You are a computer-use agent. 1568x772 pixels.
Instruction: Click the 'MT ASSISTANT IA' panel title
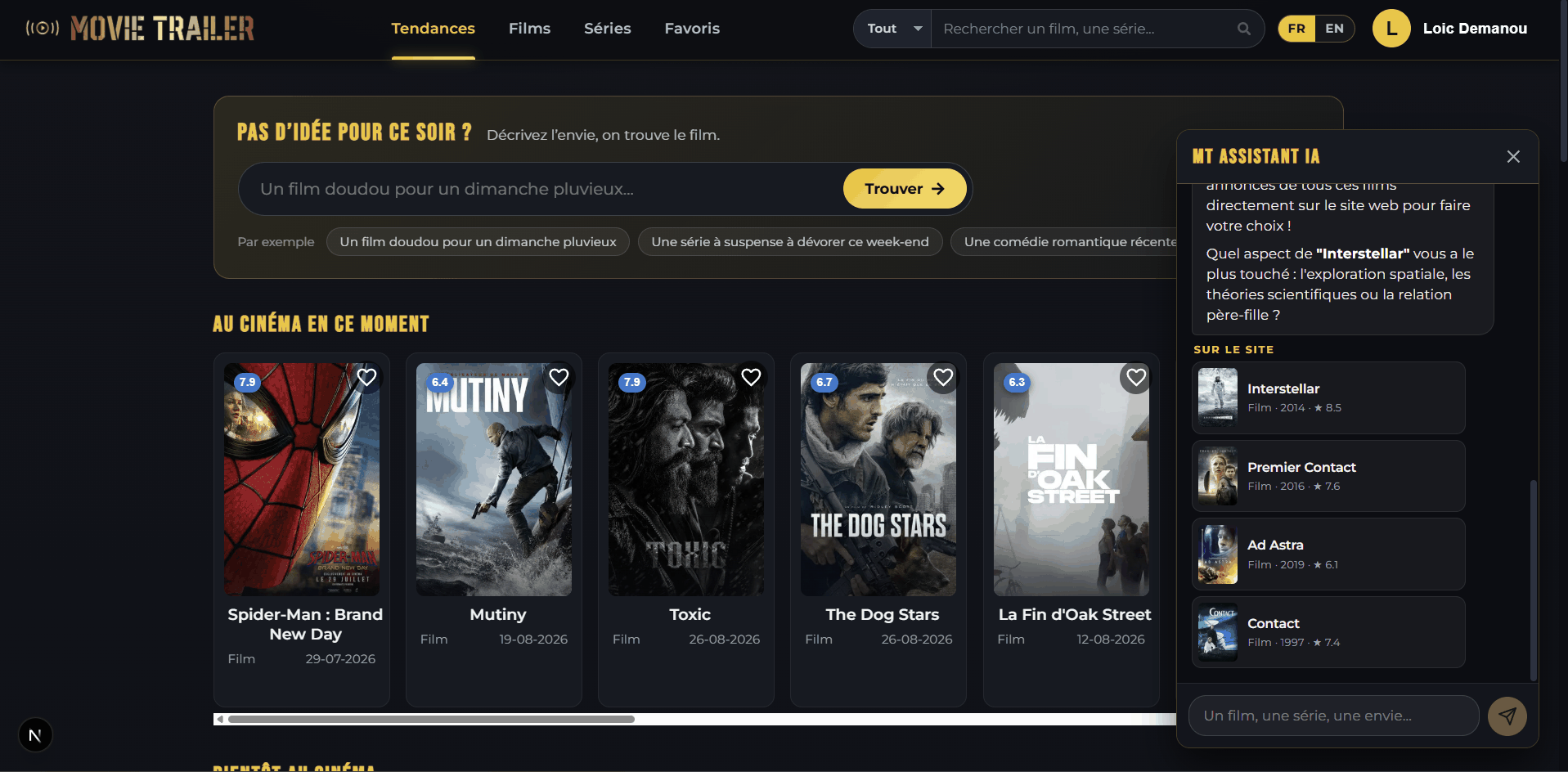click(x=1256, y=156)
